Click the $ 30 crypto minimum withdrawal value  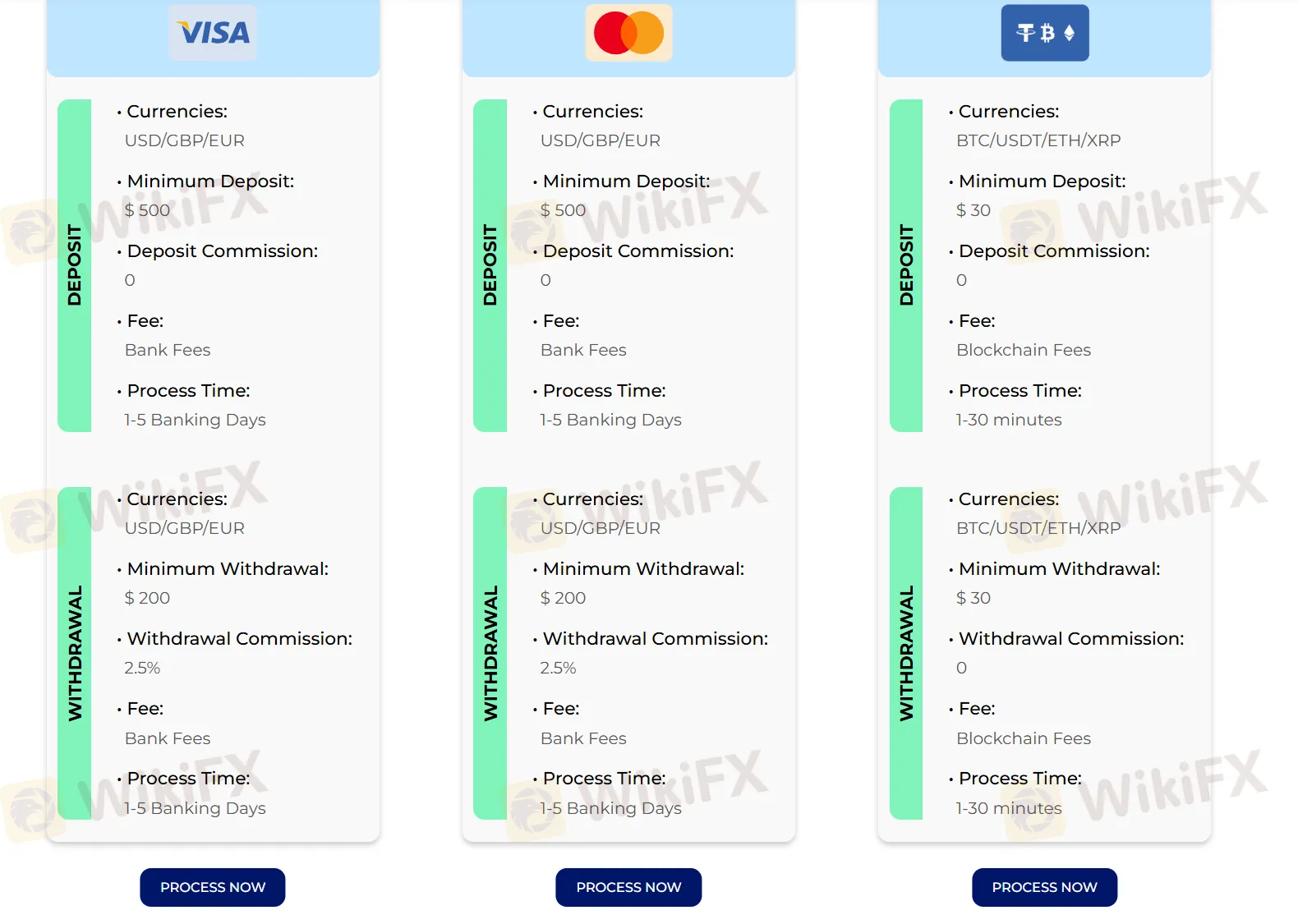pyautogui.click(x=974, y=598)
